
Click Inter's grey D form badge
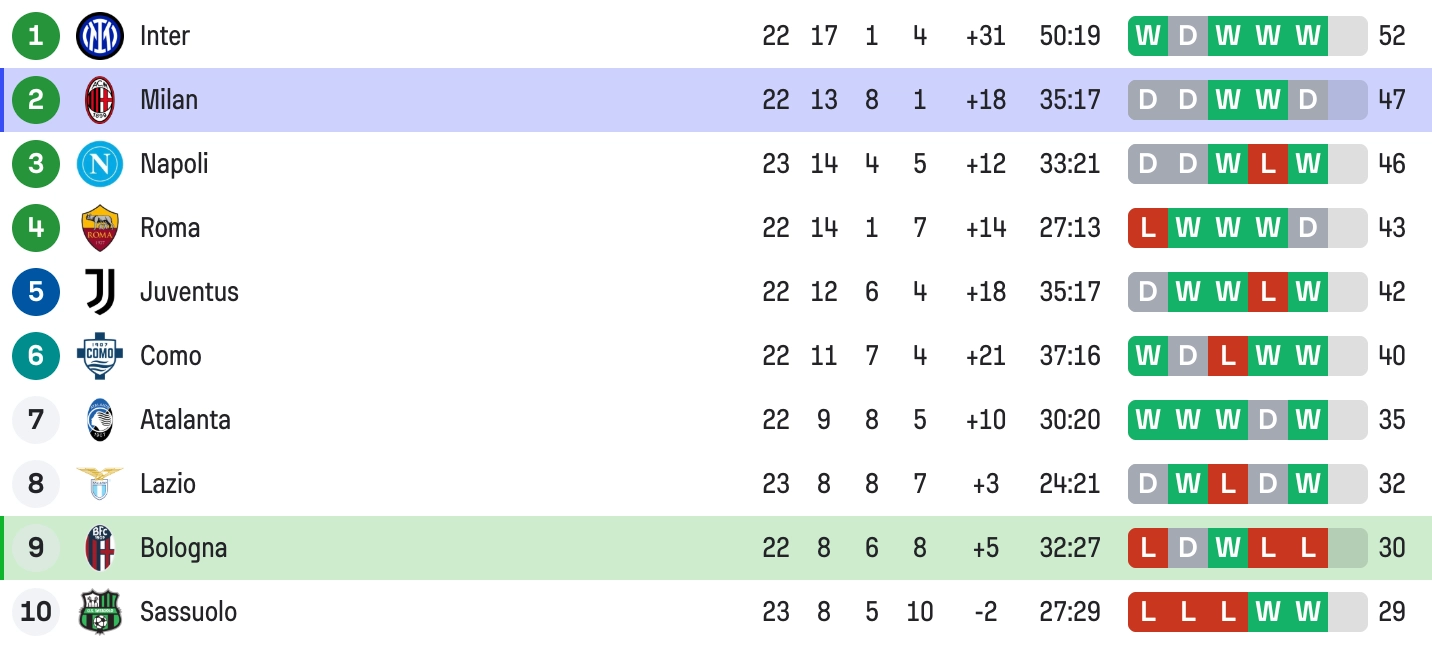point(1188,36)
